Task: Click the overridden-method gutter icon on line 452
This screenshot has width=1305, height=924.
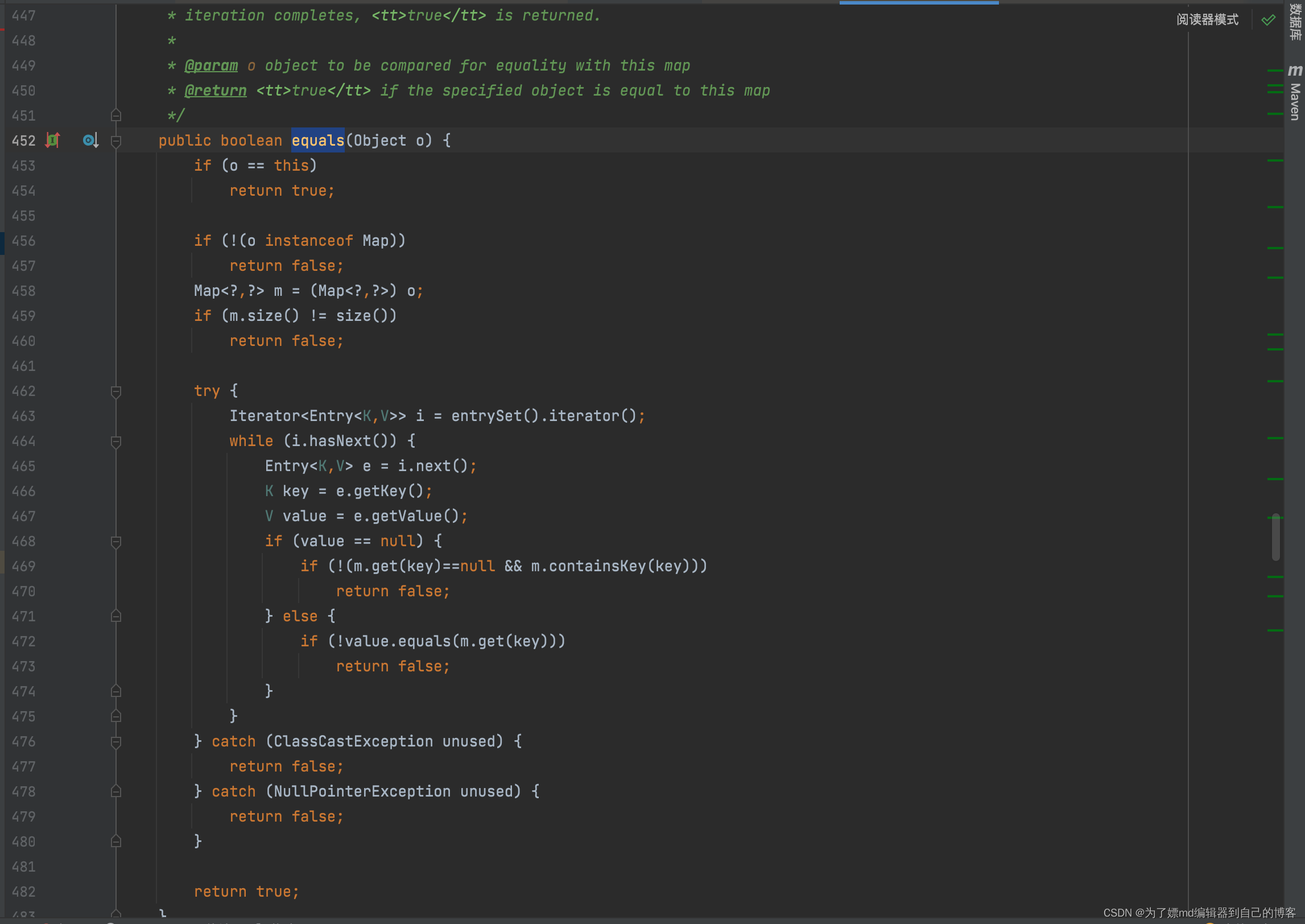Action: tap(90, 140)
